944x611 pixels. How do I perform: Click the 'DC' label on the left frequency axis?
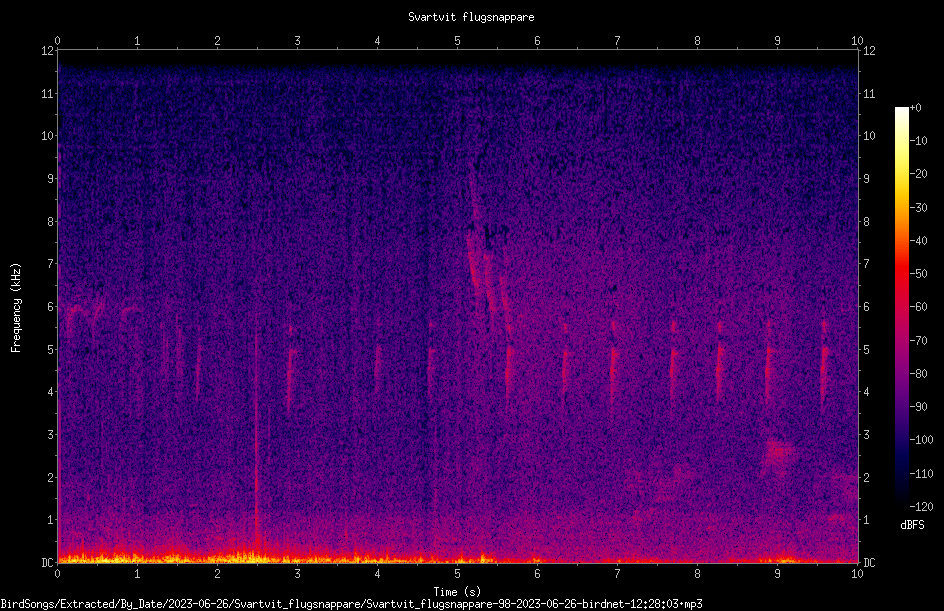(47, 563)
